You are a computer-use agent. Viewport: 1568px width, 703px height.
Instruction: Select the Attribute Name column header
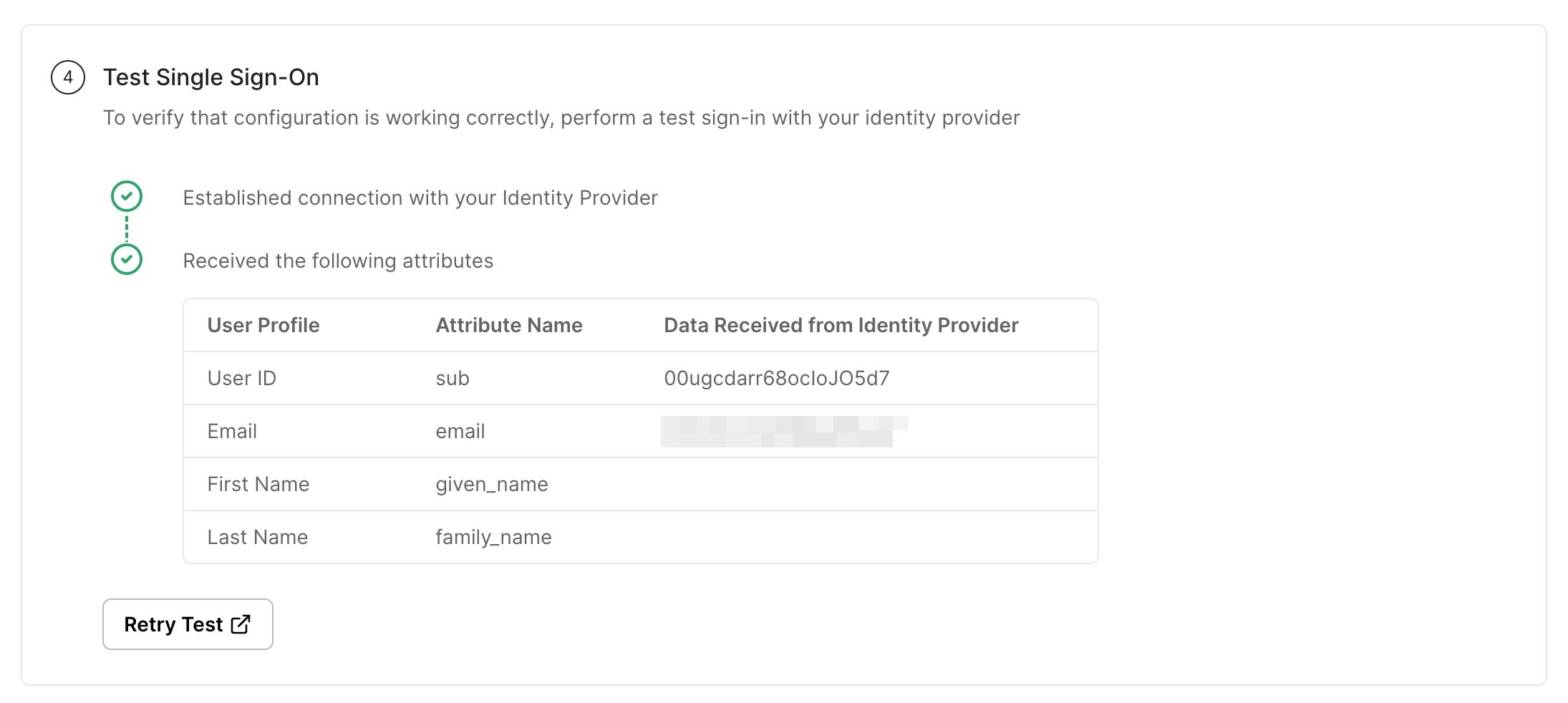click(x=508, y=325)
